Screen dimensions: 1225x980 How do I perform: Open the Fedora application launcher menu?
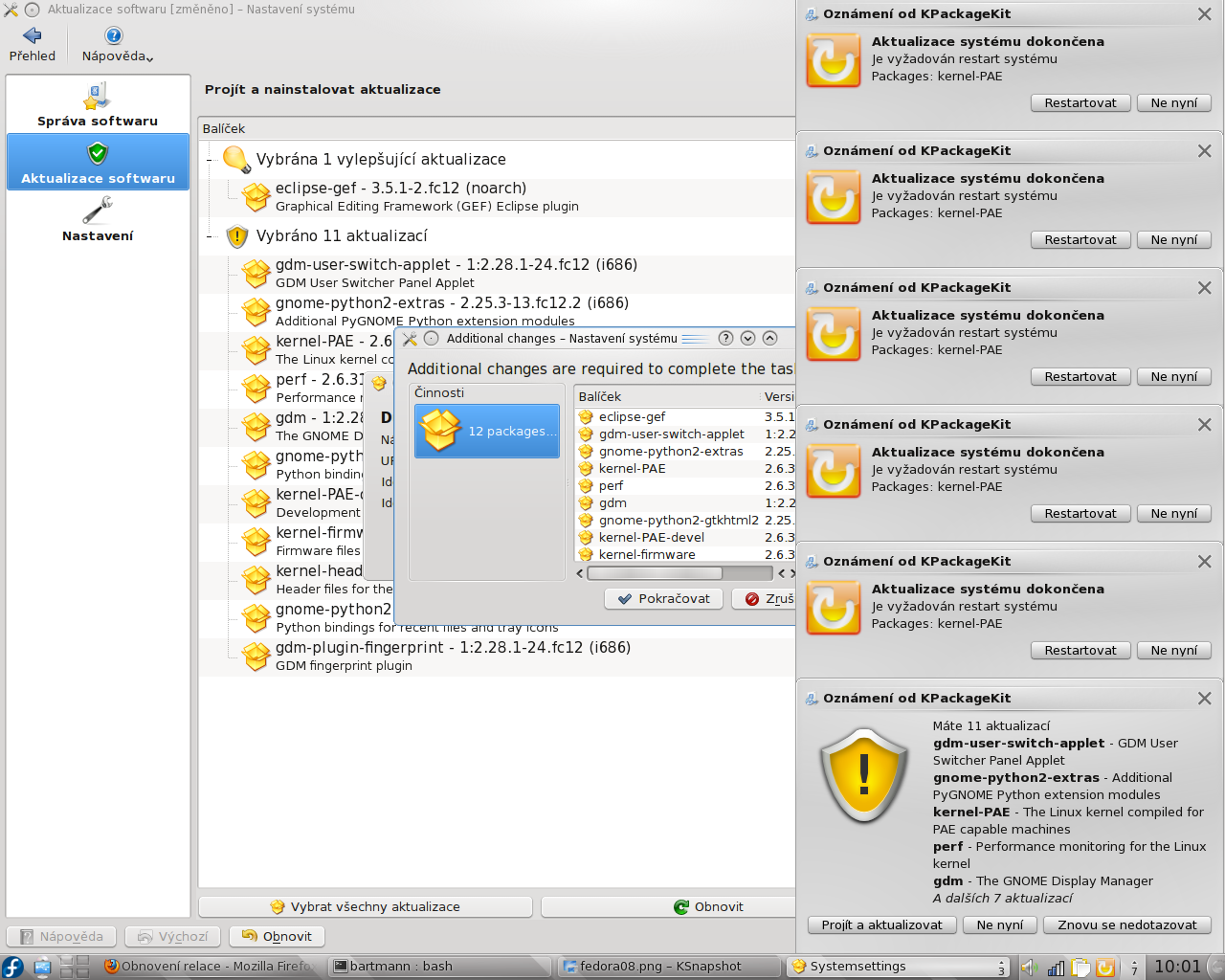coord(12,967)
